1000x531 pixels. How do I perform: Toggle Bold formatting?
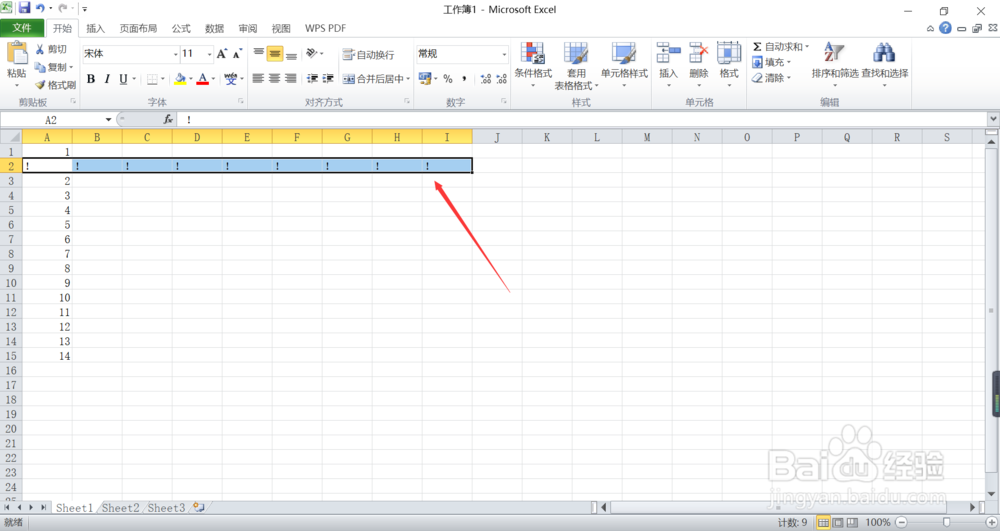point(91,79)
